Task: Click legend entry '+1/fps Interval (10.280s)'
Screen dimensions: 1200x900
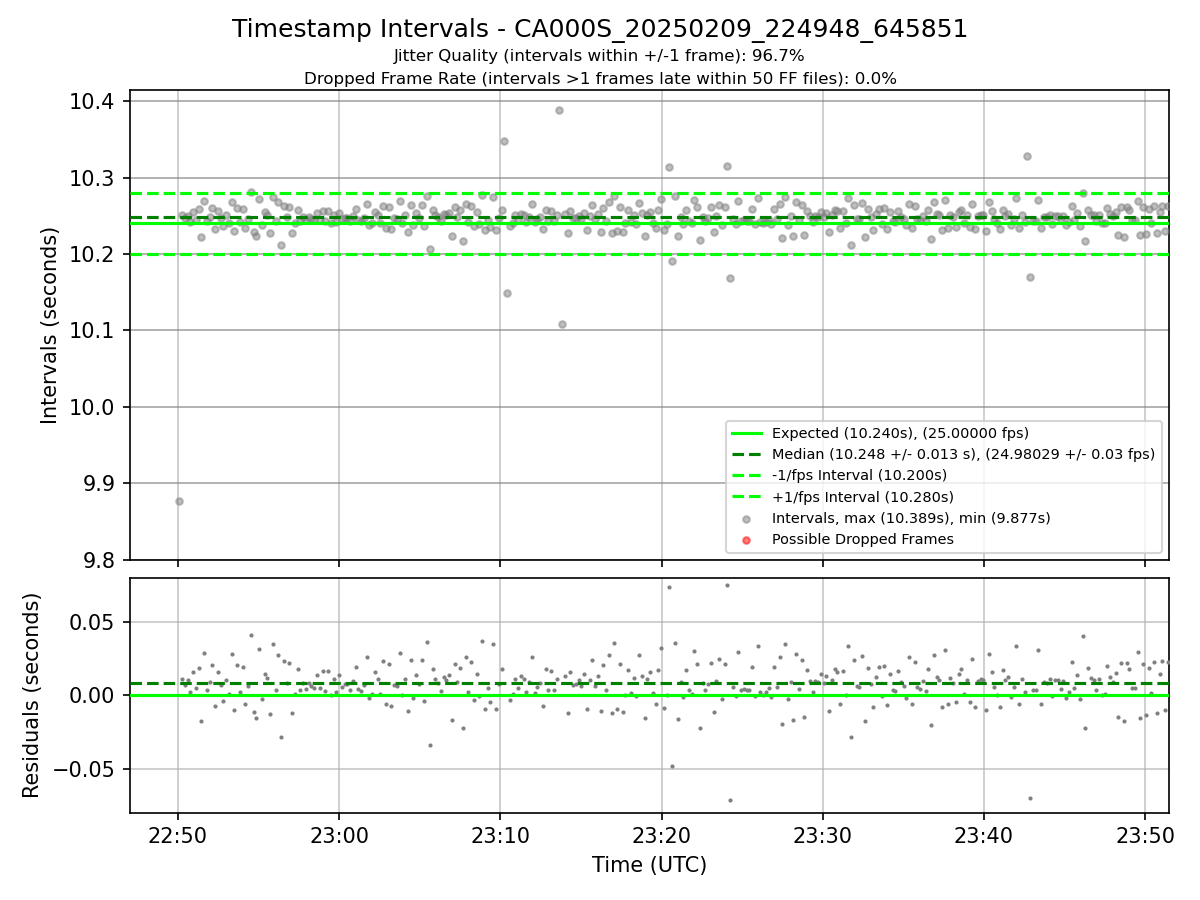Action: (x=862, y=497)
